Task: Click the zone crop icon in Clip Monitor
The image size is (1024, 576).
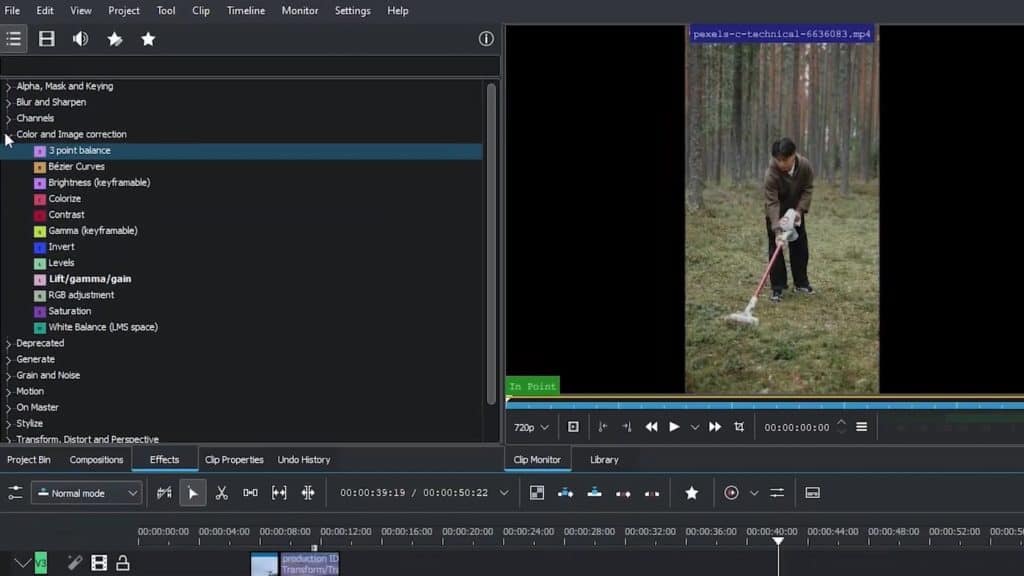Action: [x=737, y=427]
